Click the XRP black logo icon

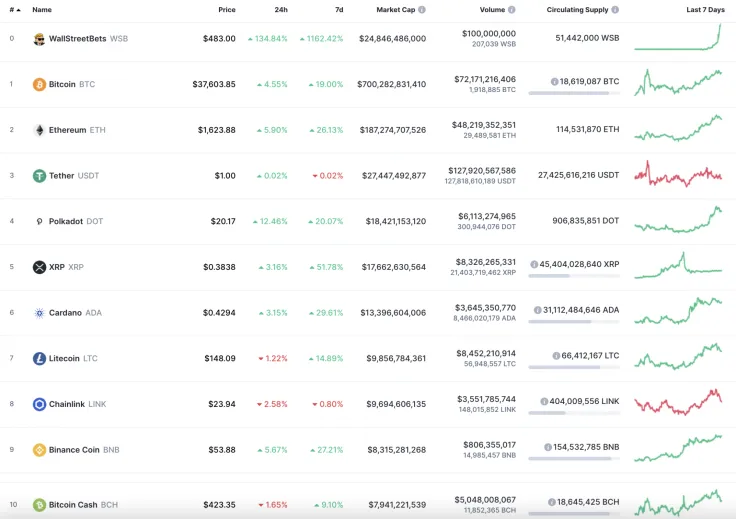click(x=39, y=267)
